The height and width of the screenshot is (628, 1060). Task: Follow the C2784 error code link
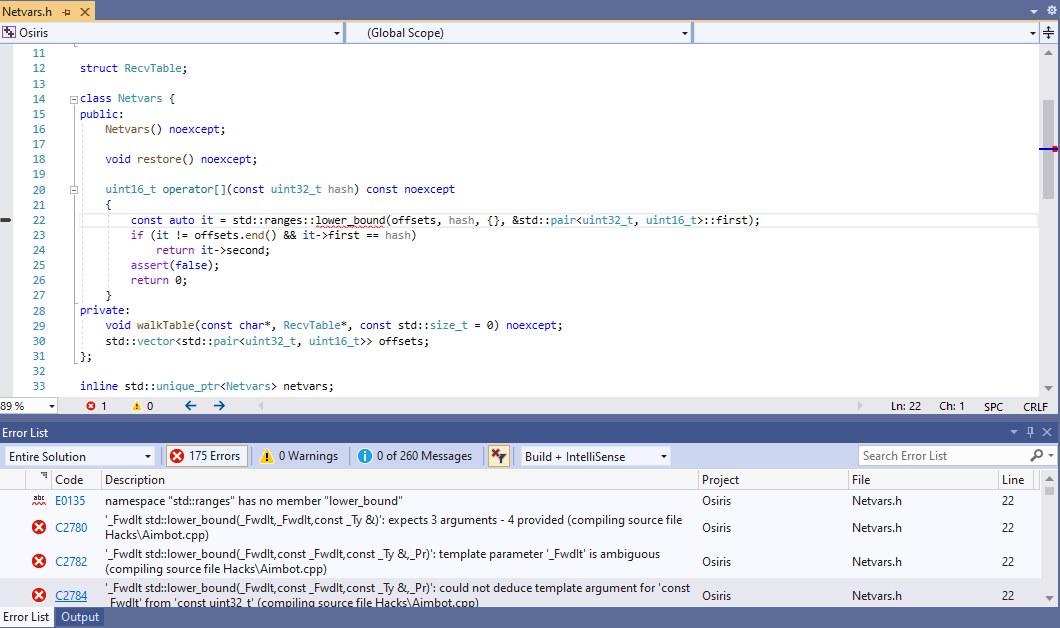tap(71, 595)
